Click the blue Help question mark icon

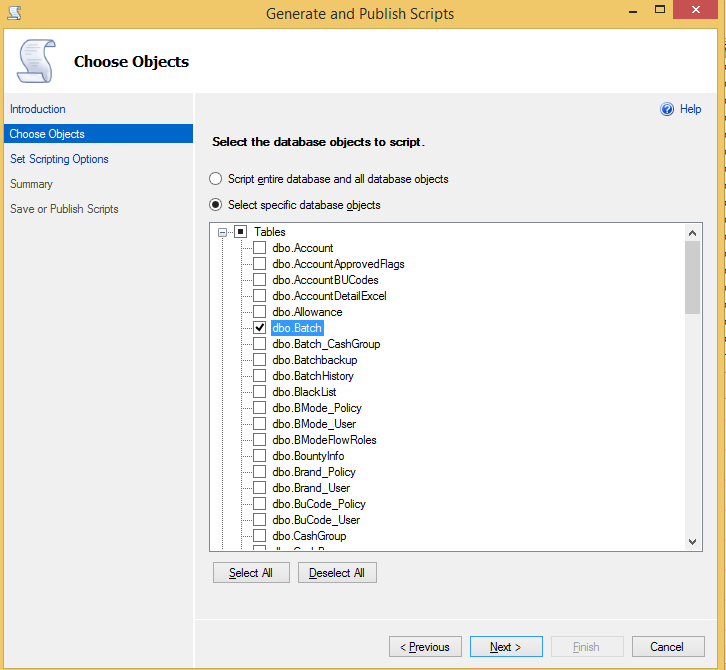[x=667, y=109]
